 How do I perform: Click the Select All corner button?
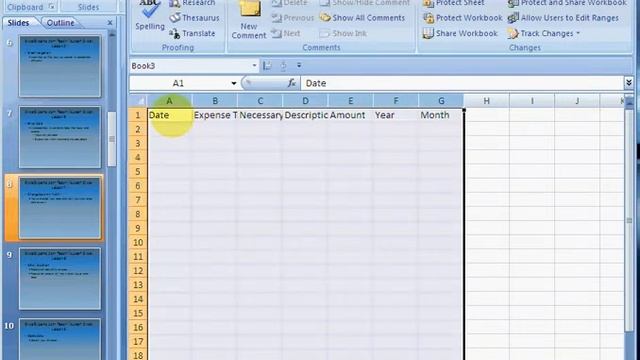tap(139, 100)
